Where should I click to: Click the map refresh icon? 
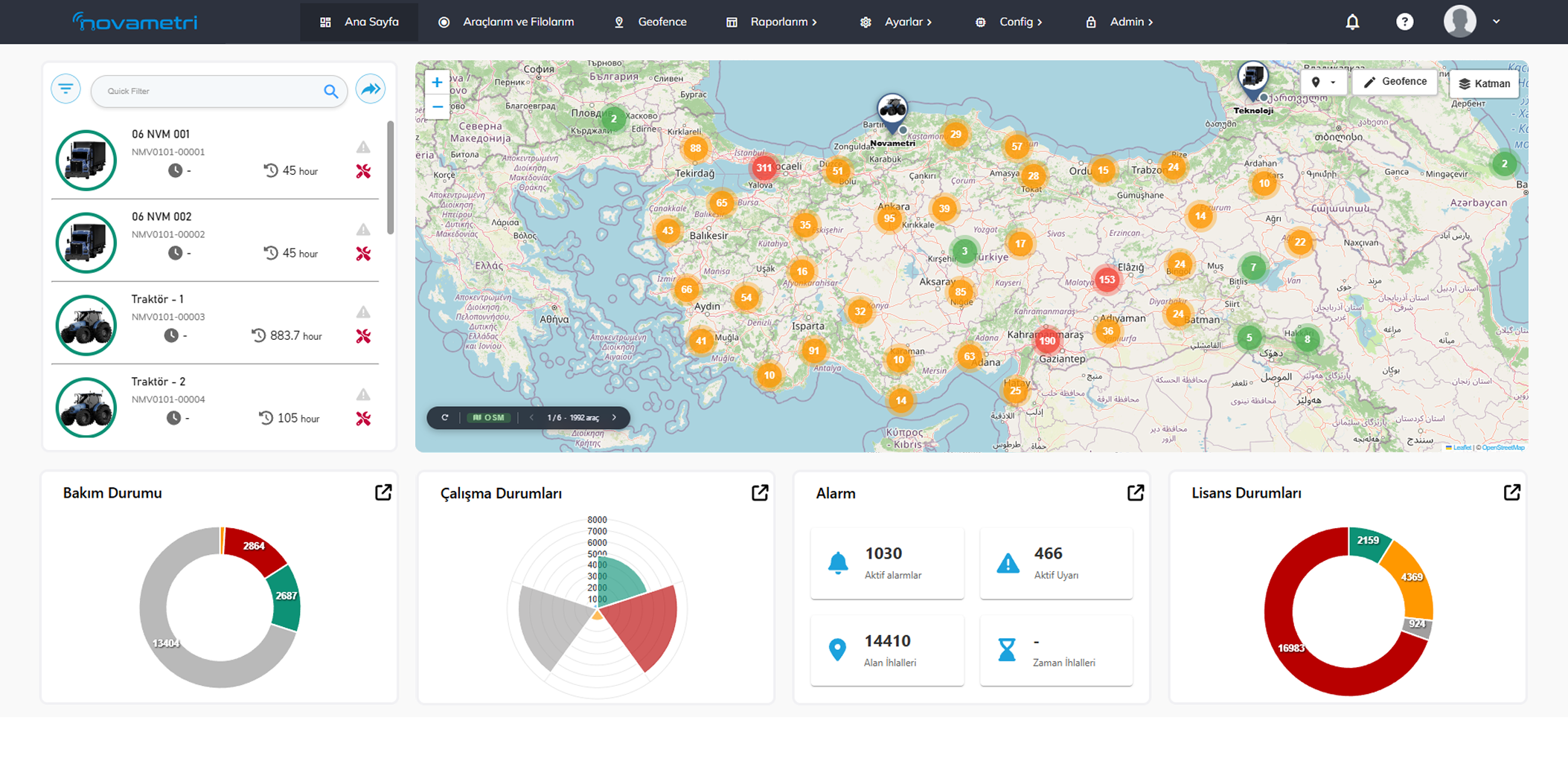pyautogui.click(x=444, y=417)
